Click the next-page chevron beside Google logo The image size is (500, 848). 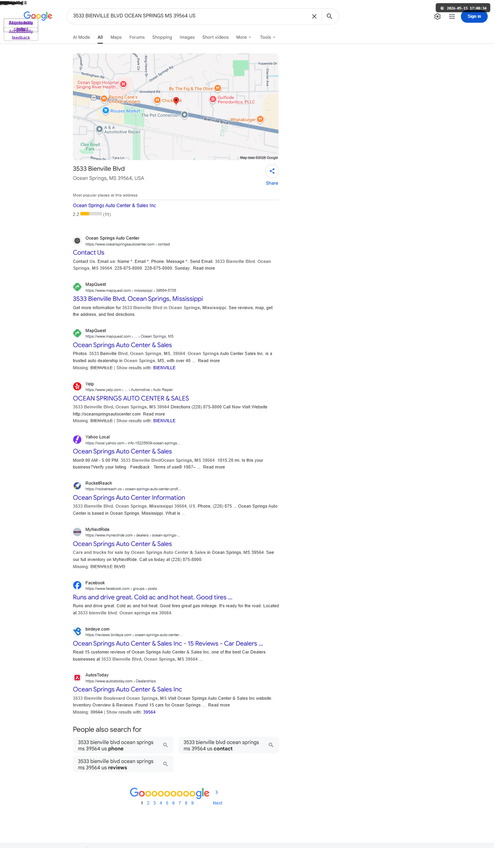pyautogui.click(x=217, y=792)
